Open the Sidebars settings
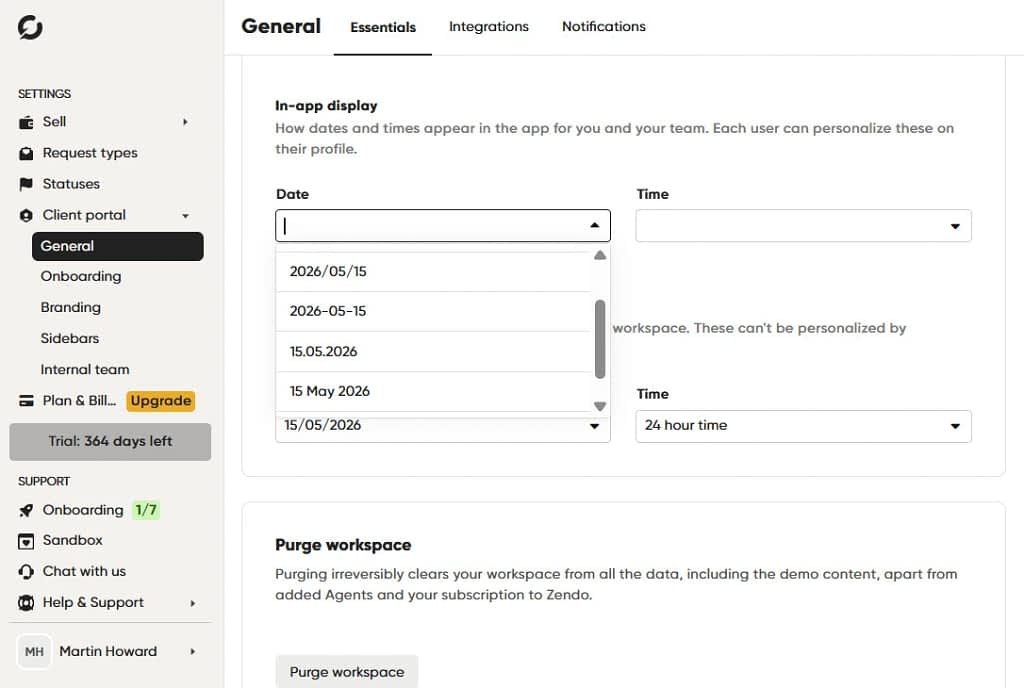Screen dimensions: 1024x688 [x=70, y=339]
